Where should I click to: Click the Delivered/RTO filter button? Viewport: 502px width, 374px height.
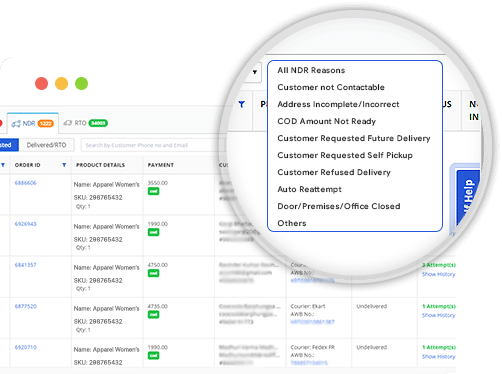coord(46,145)
